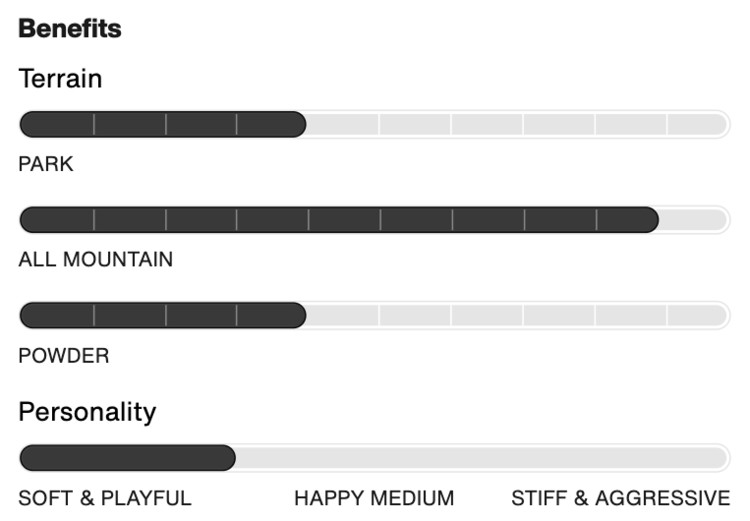Click the first segment of the Park bar
The height and width of the screenshot is (521, 750).
tap(57, 124)
